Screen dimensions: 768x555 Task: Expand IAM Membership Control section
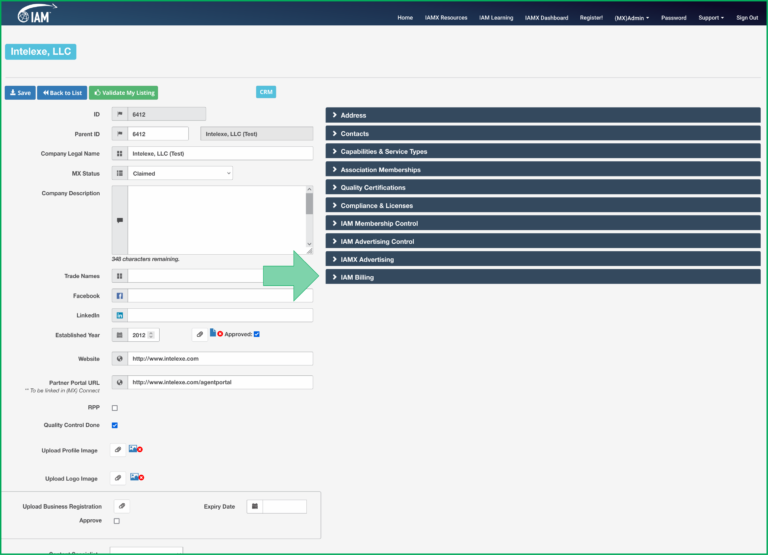pyautogui.click(x=543, y=223)
